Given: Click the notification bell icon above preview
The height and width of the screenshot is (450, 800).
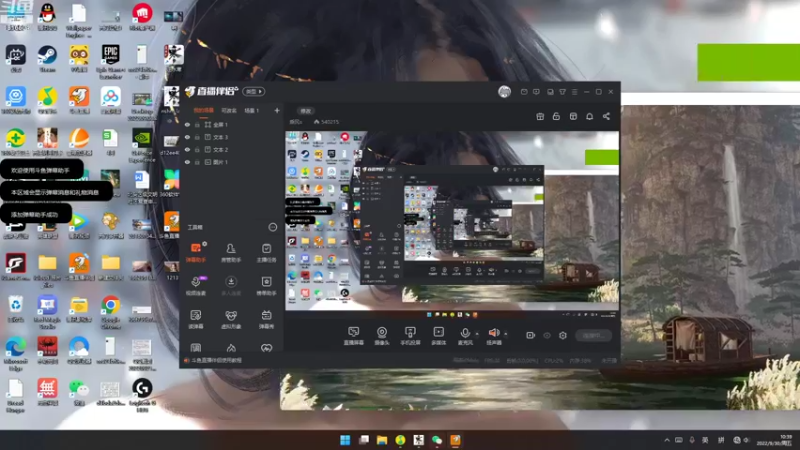Looking at the screenshot, I should [589, 116].
